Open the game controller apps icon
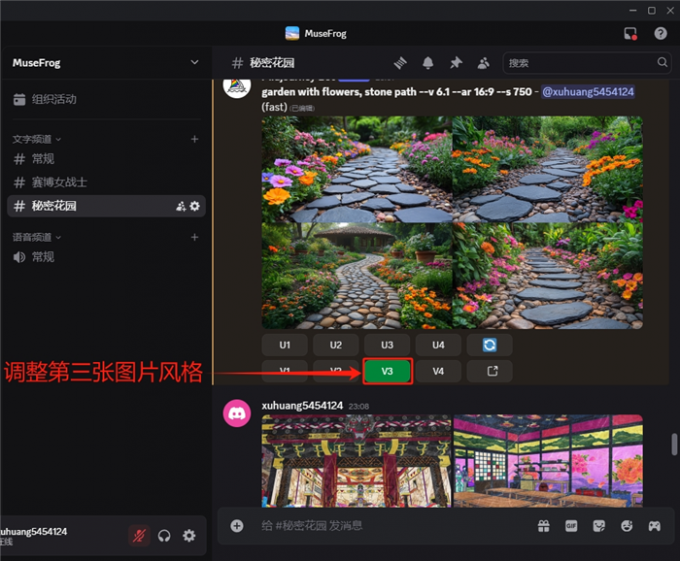 click(654, 526)
